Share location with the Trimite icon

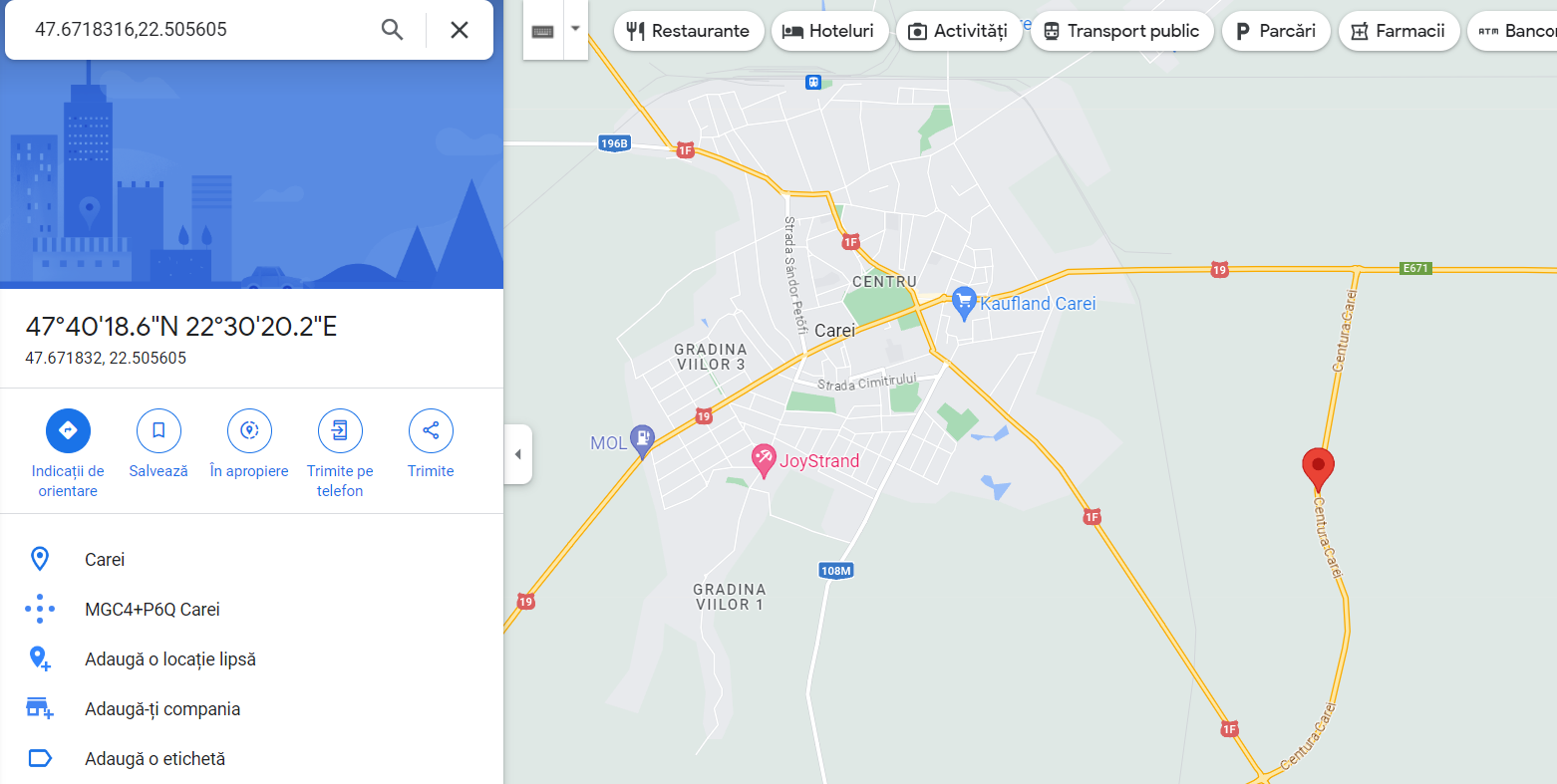click(431, 430)
